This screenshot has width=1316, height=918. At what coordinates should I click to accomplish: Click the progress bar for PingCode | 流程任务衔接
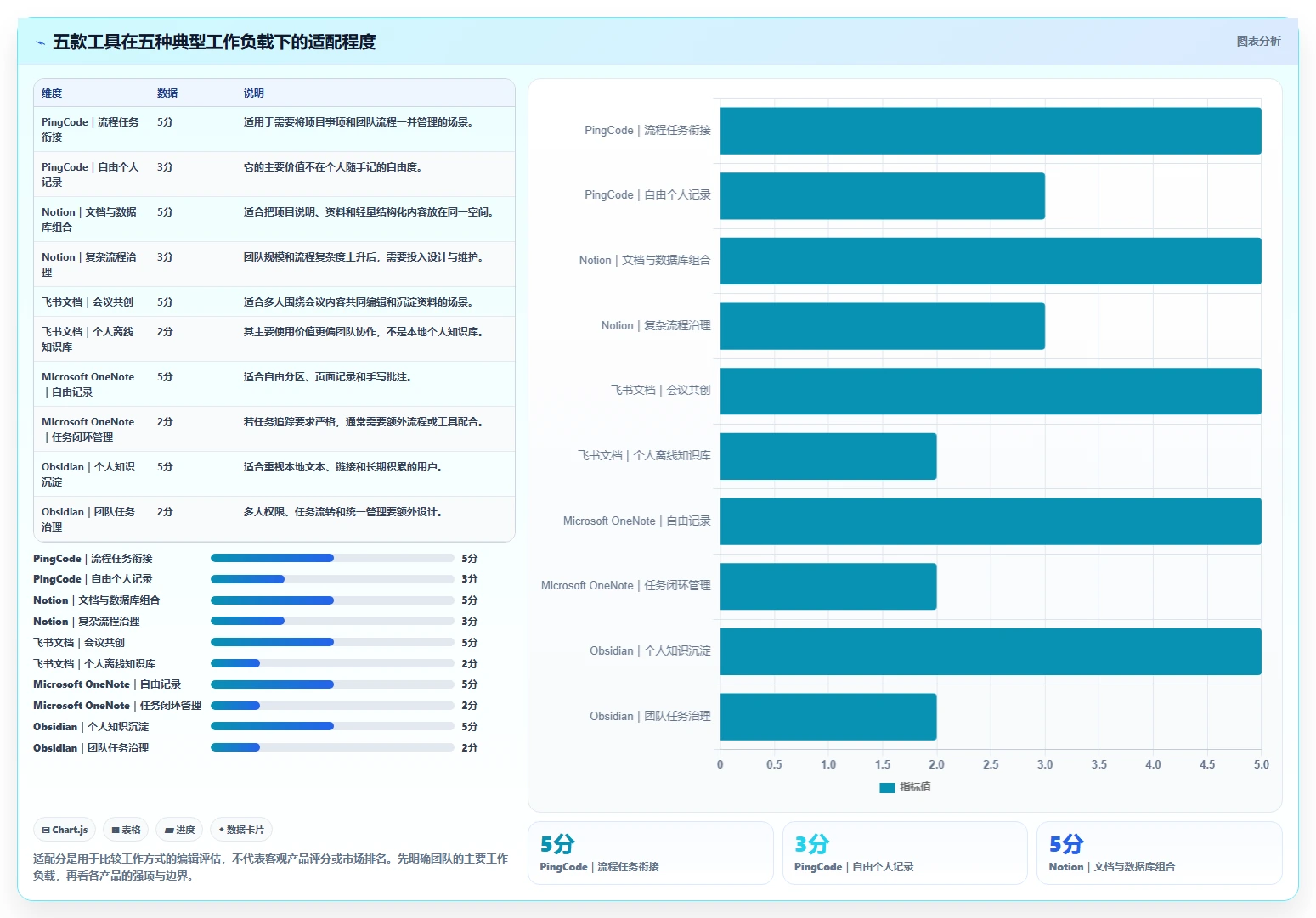pos(332,558)
